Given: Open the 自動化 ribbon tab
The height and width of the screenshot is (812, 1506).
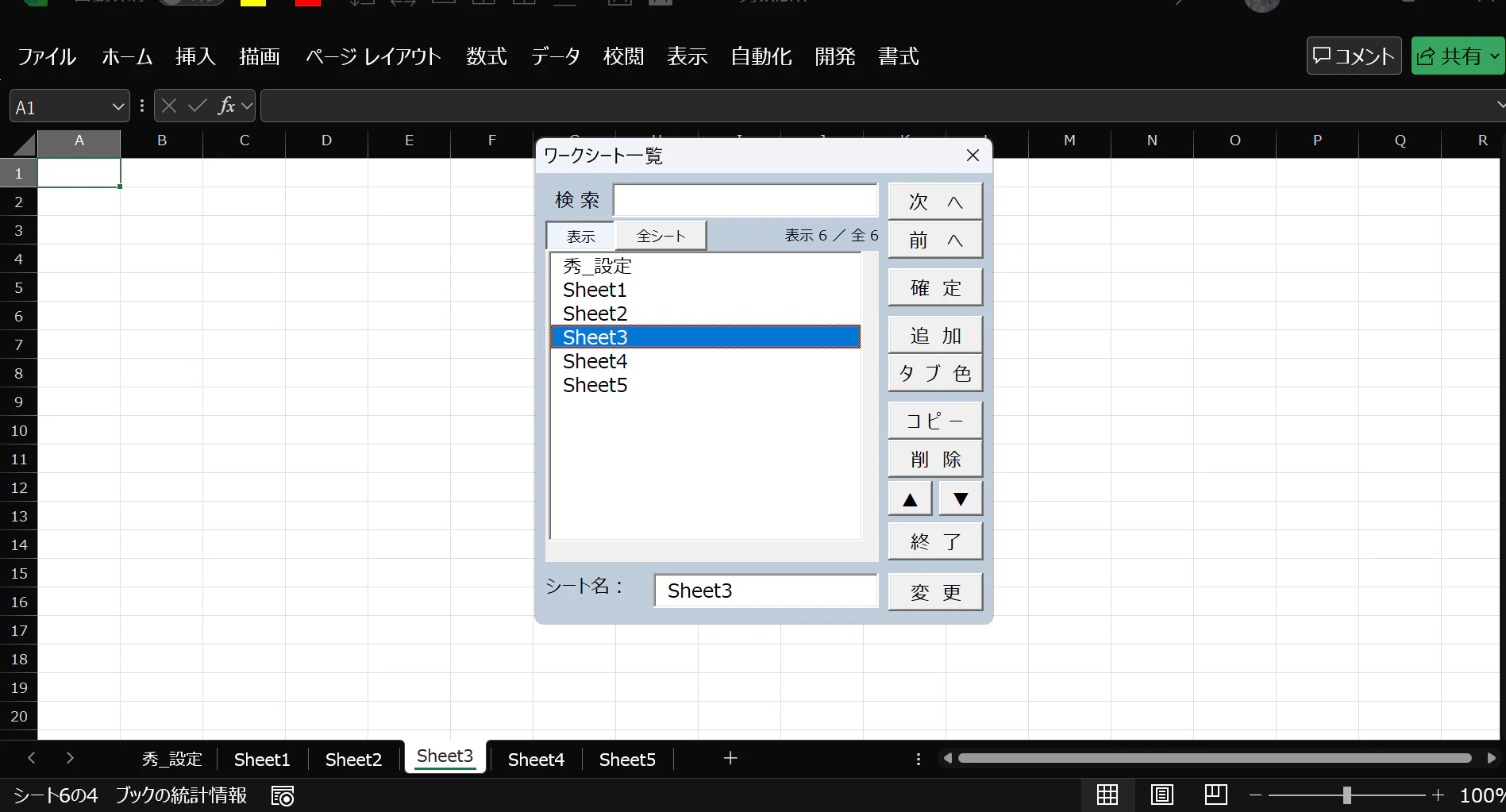Looking at the screenshot, I should 761,56.
